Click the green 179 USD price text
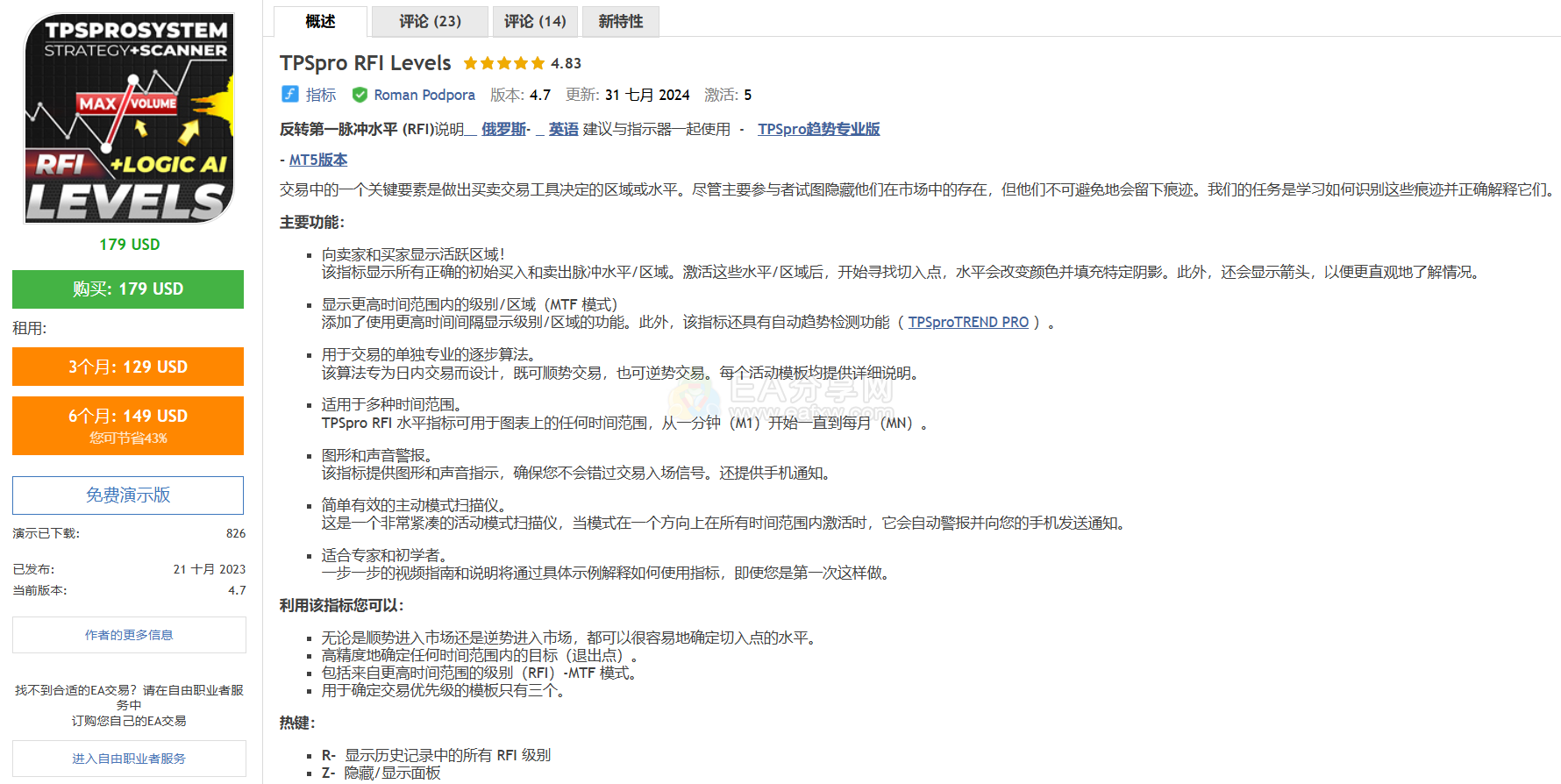Image resolution: width=1561 pixels, height=784 pixels. tap(130, 245)
